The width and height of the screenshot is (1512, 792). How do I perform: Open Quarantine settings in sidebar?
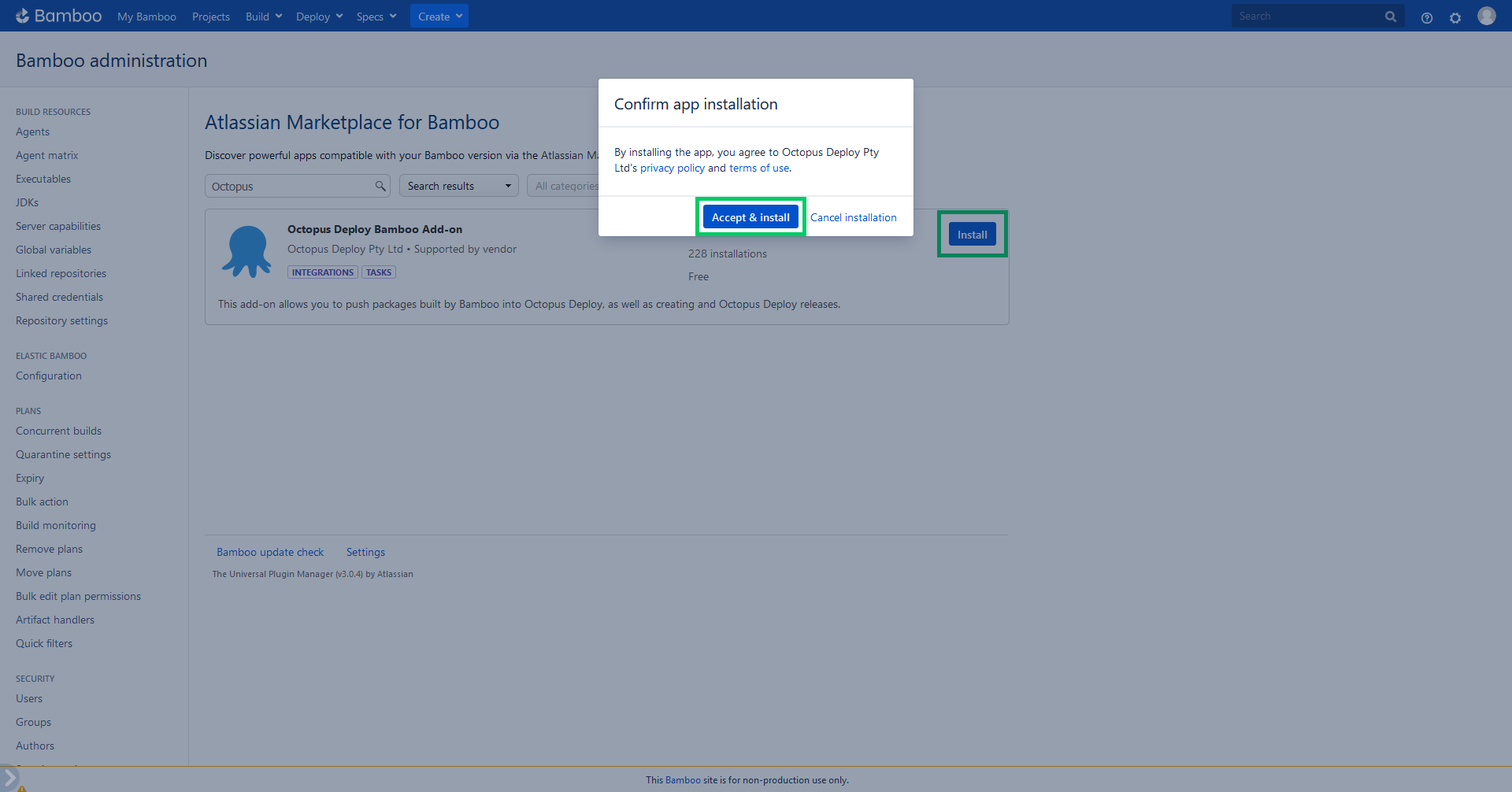pyautogui.click(x=63, y=454)
